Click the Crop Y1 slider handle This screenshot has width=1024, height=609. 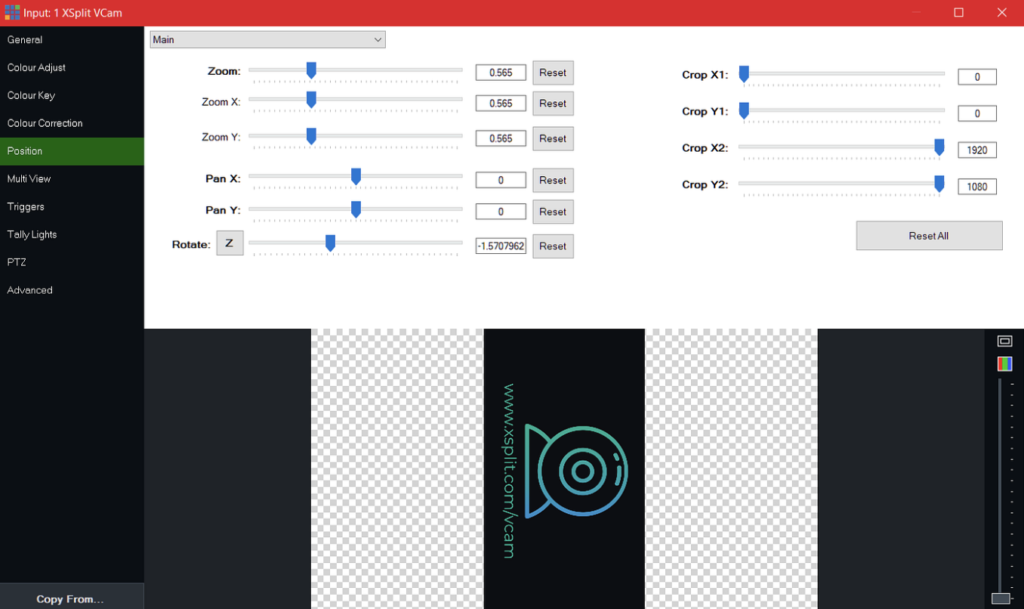point(744,111)
